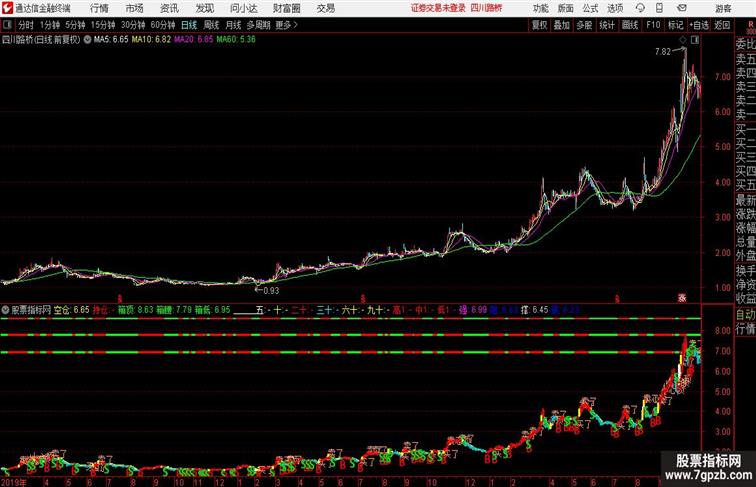756x487 pixels.
Task: Click the 7.82 high price label
Action: 662,52
